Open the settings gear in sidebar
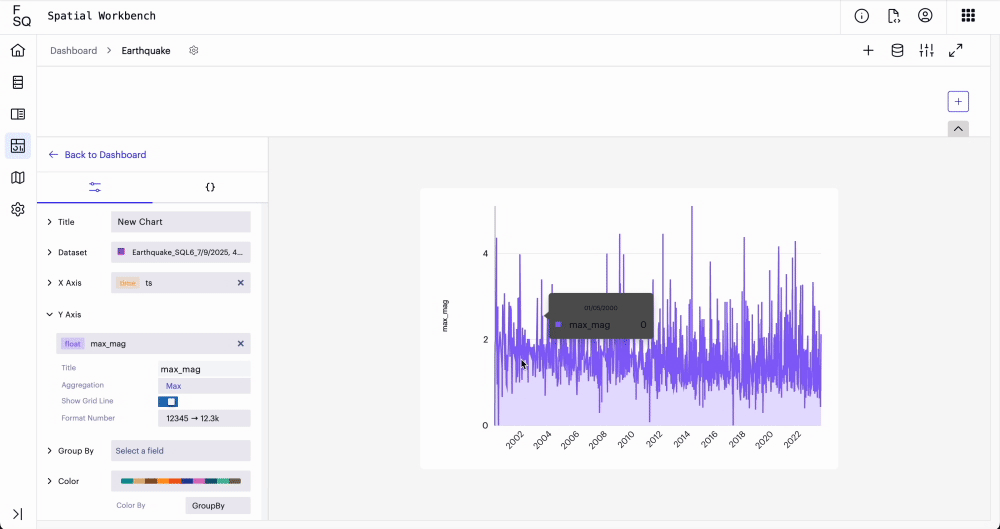This screenshot has width=1000, height=529. pos(18,209)
